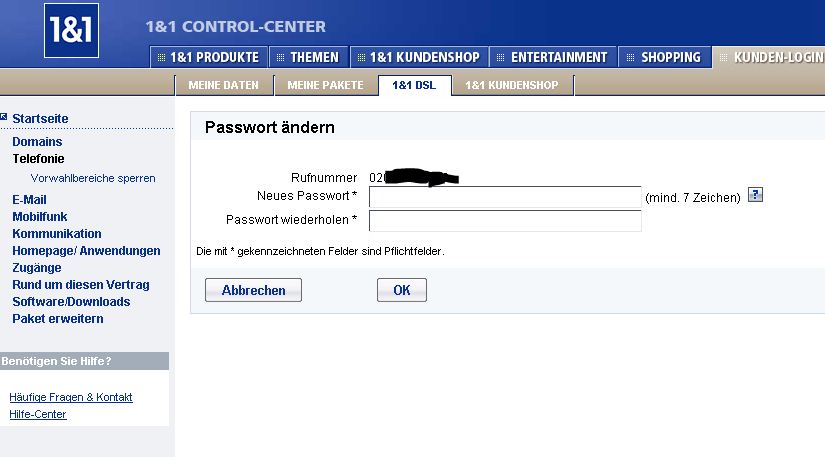Viewport: 825px width, 457px height.
Task: Select the 1&1 DSL tab
Action: click(x=414, y=85)
